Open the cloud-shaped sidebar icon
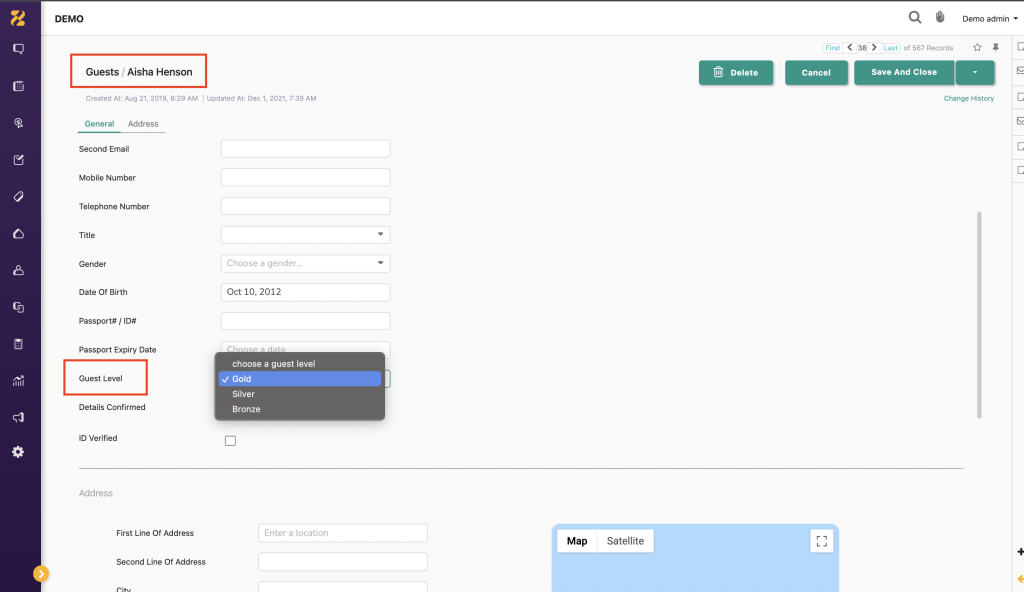This screenshot has width=1024, height=592. [18, 234]
